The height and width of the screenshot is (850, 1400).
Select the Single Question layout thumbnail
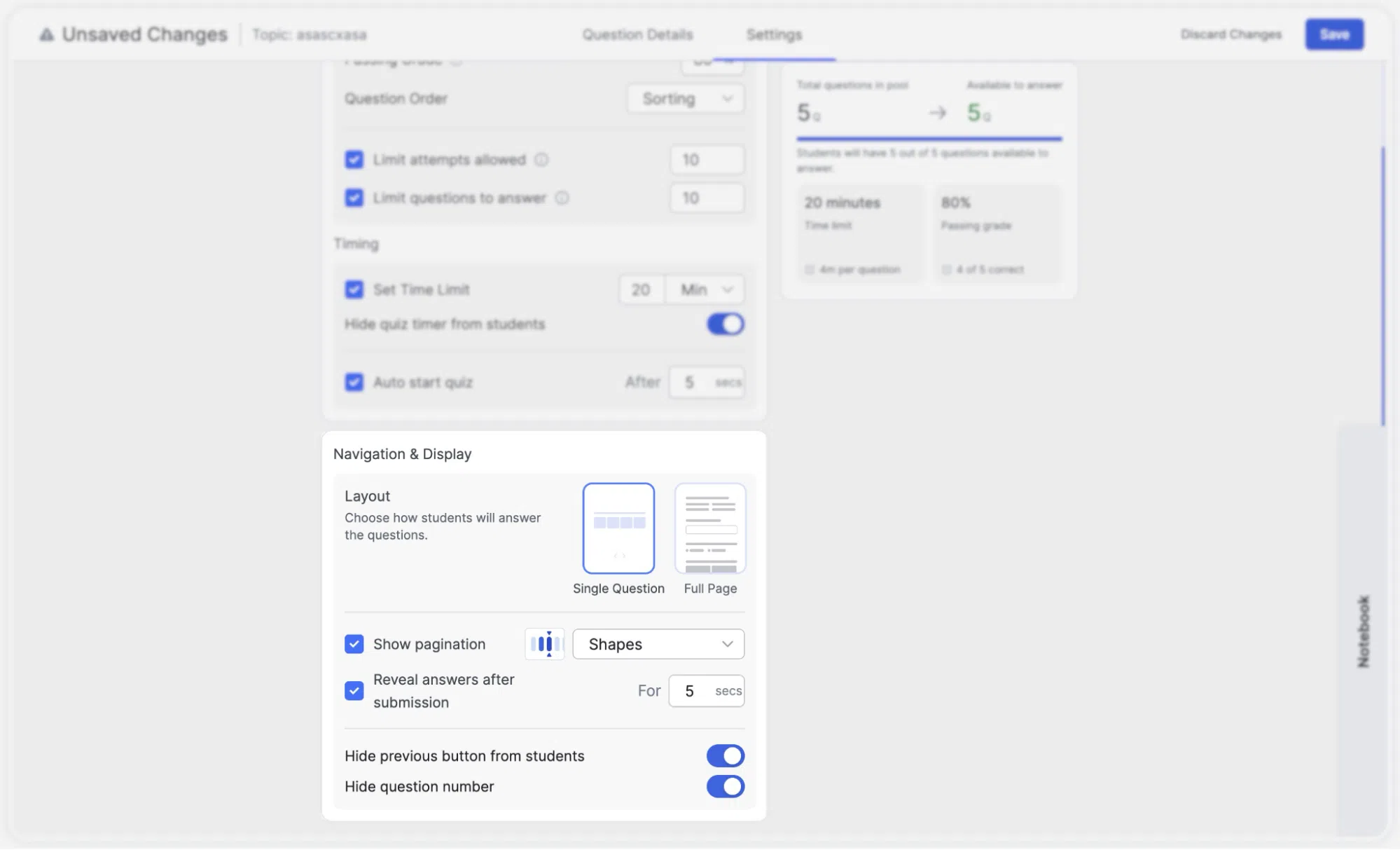(618, 528)
